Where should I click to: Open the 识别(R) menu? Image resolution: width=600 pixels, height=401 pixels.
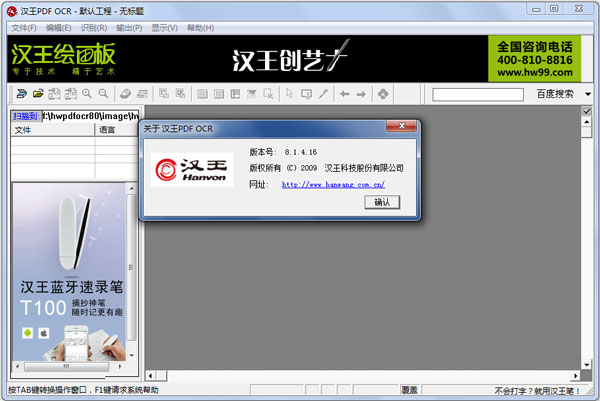click(x=94, y=28)
